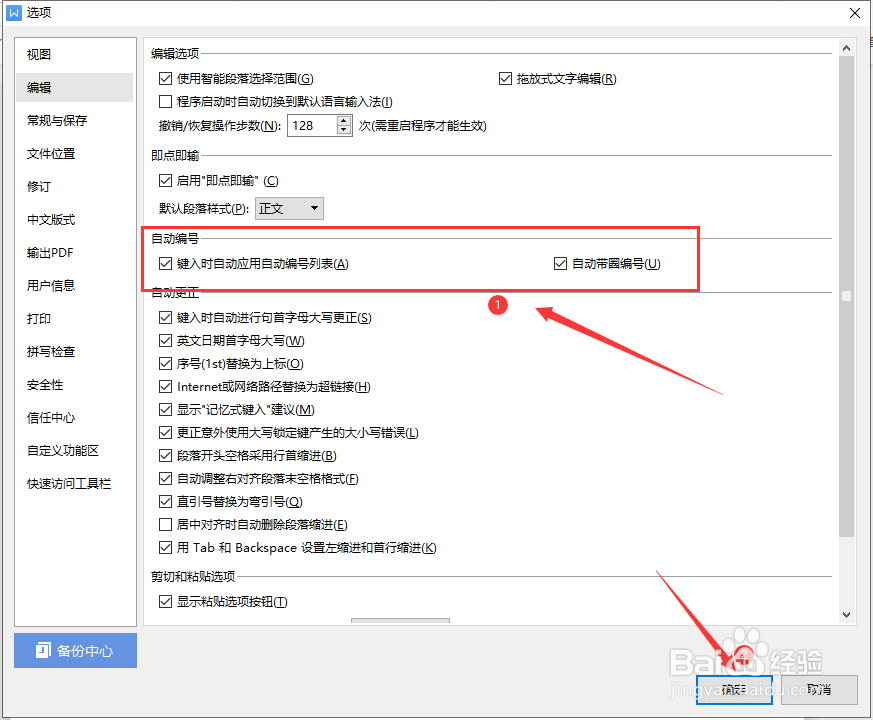
Task: Click the undo steps number field showing 128
Action: click(312, 126)
